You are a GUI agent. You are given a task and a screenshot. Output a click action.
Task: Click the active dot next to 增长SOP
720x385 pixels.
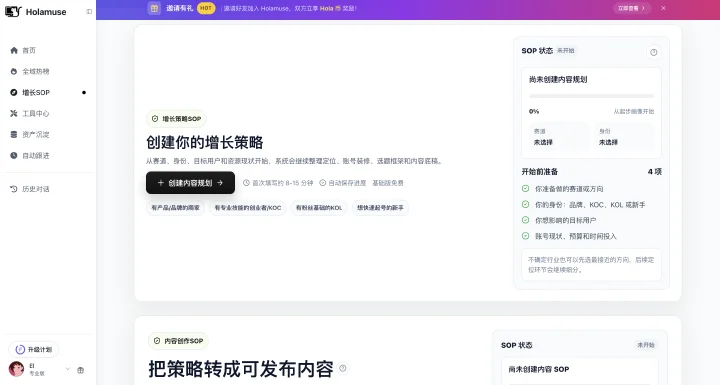84,93
